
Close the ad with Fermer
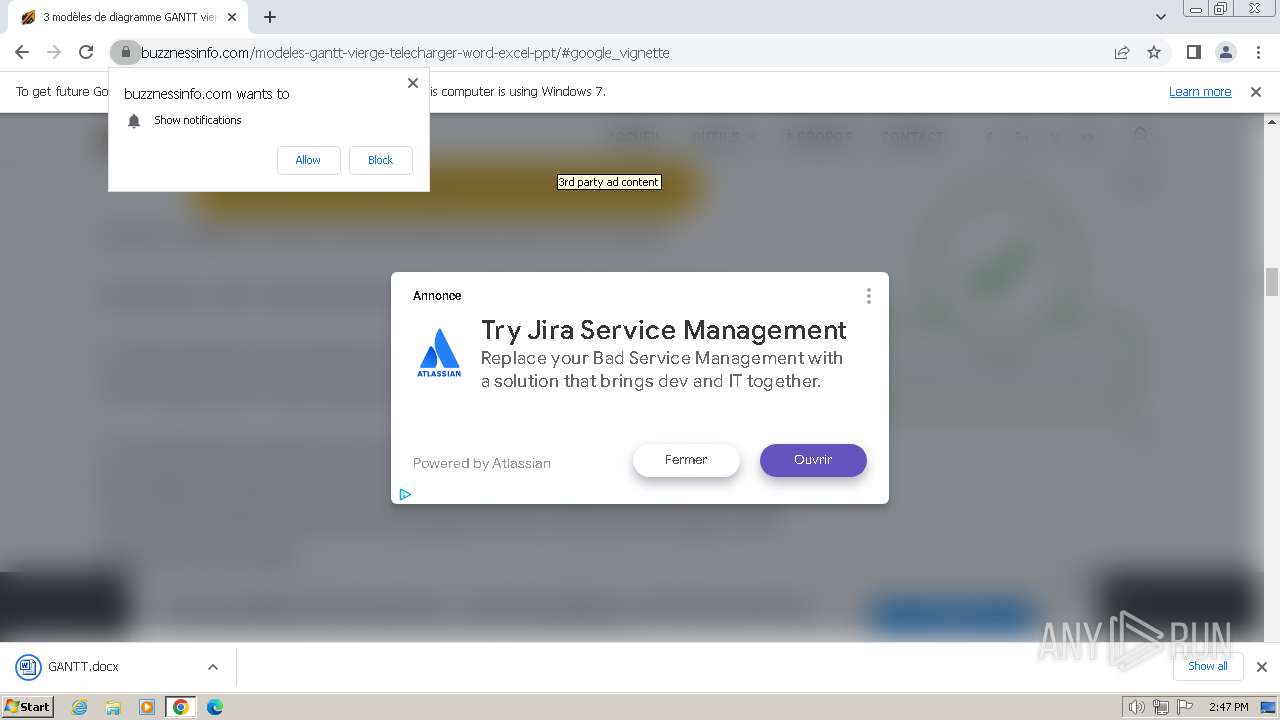point(686,460)
